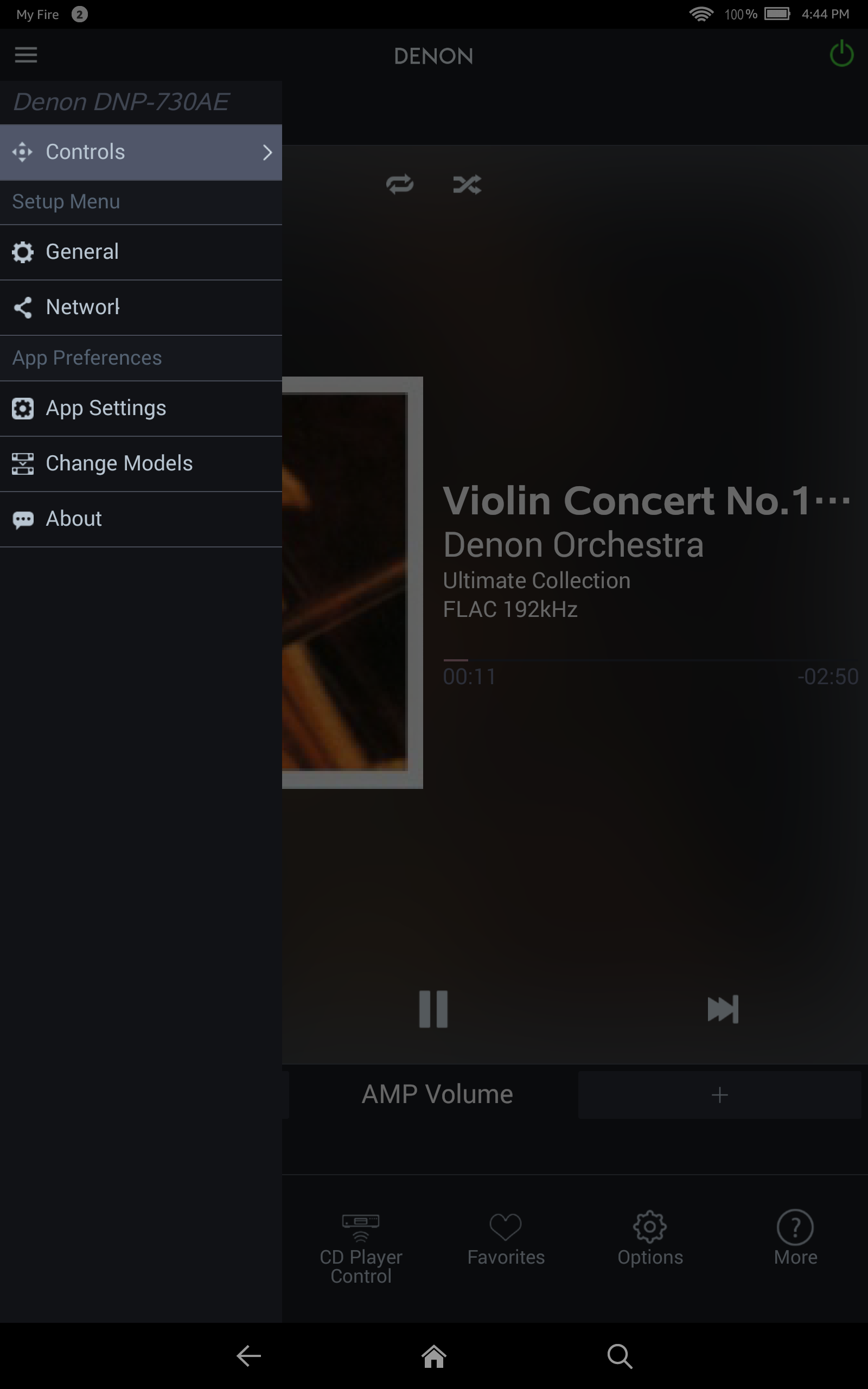This screenshot has width=868, height=1389.
Task: Toggle device power with the power icon
Action: [x=840, y=55]
